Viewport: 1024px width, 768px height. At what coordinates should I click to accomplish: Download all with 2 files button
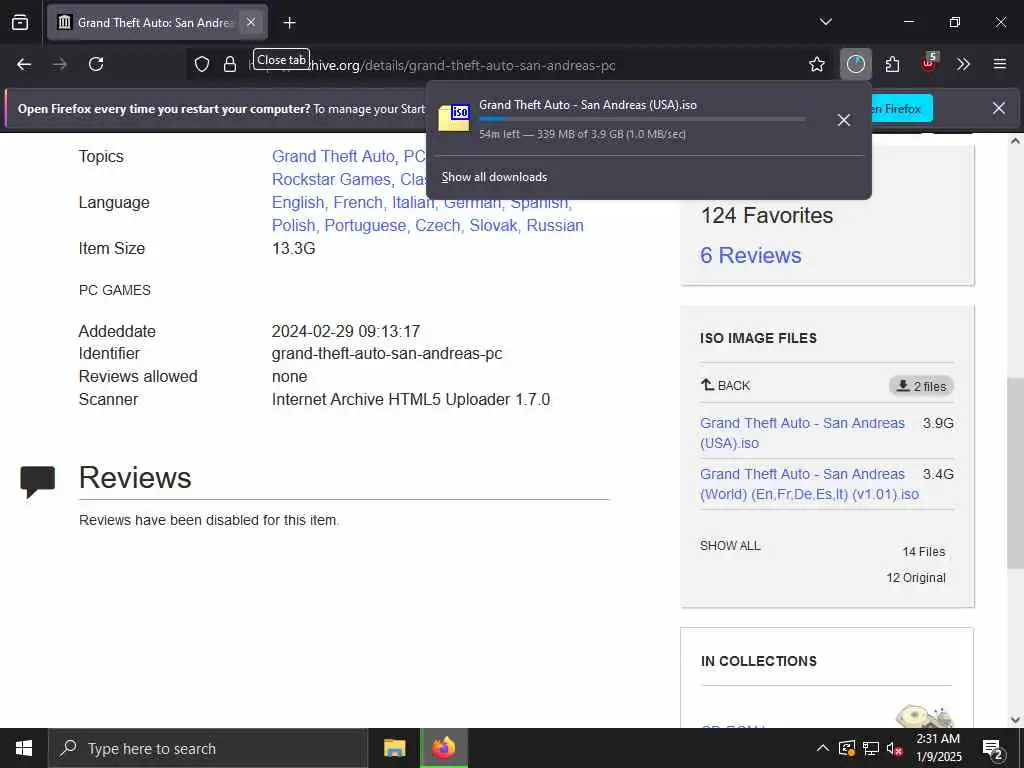tap(921, 386)
